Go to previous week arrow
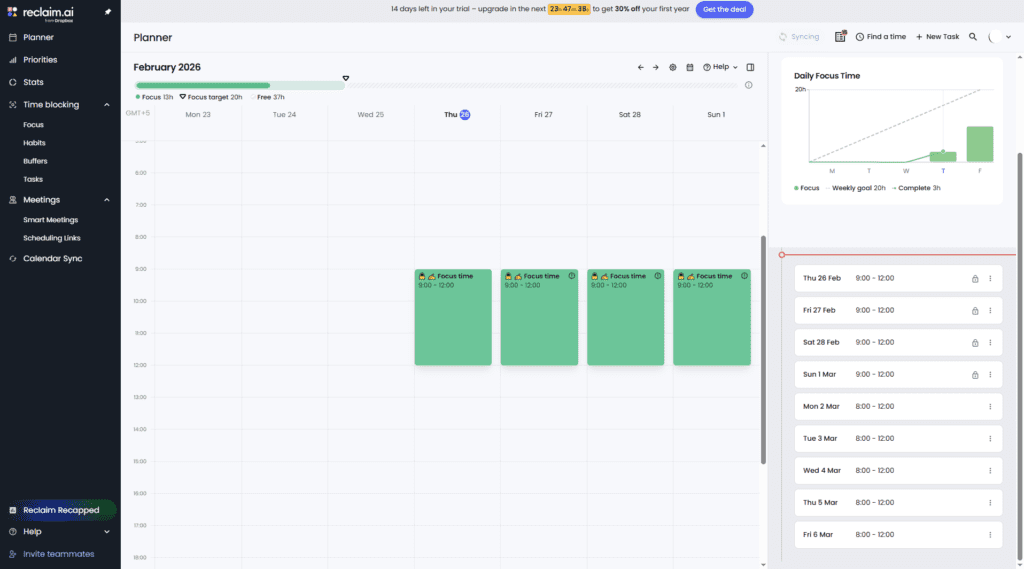1024x569 pixels. 641,67
